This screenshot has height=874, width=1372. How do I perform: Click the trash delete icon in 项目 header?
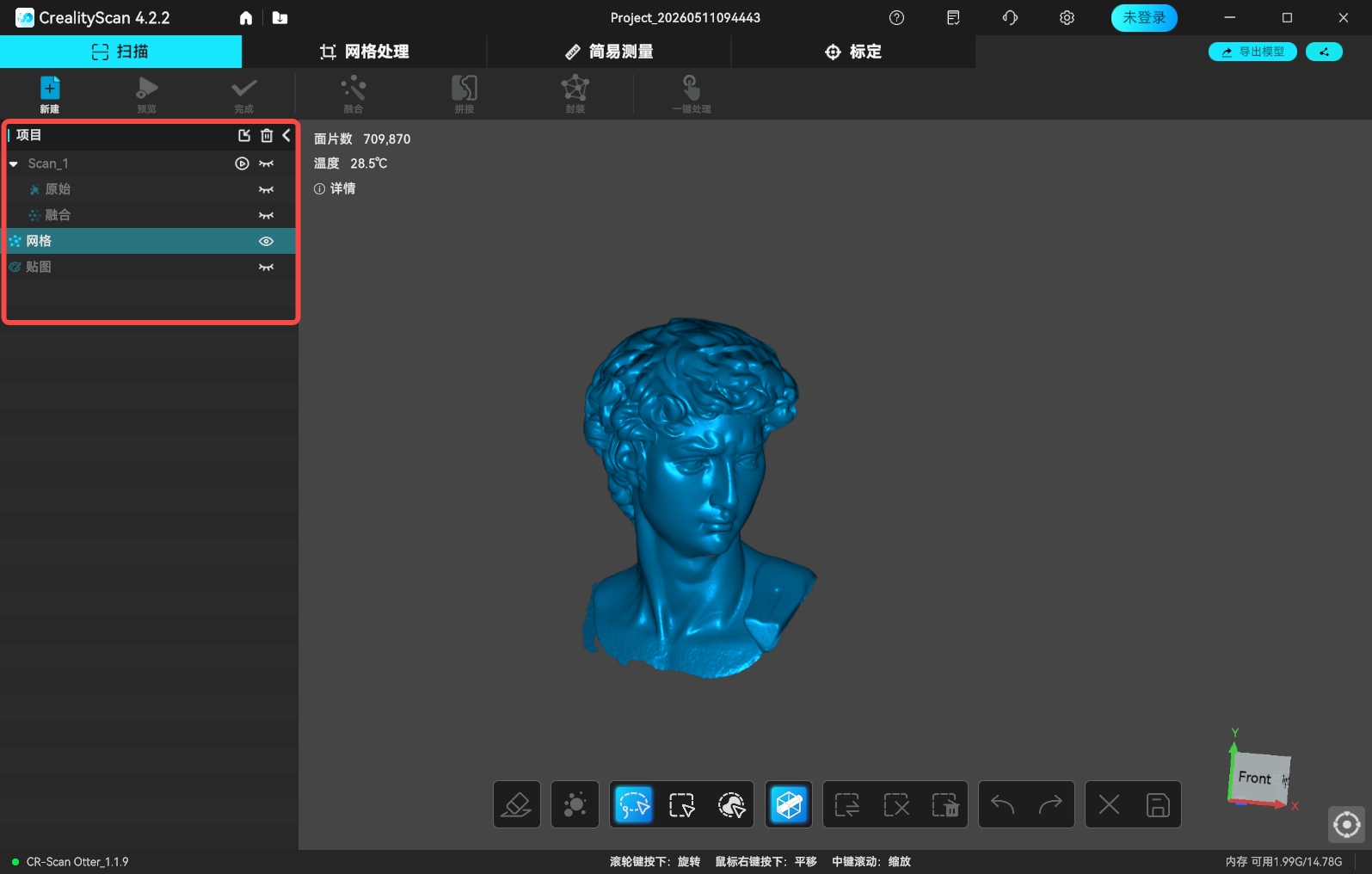pos(267,135)
